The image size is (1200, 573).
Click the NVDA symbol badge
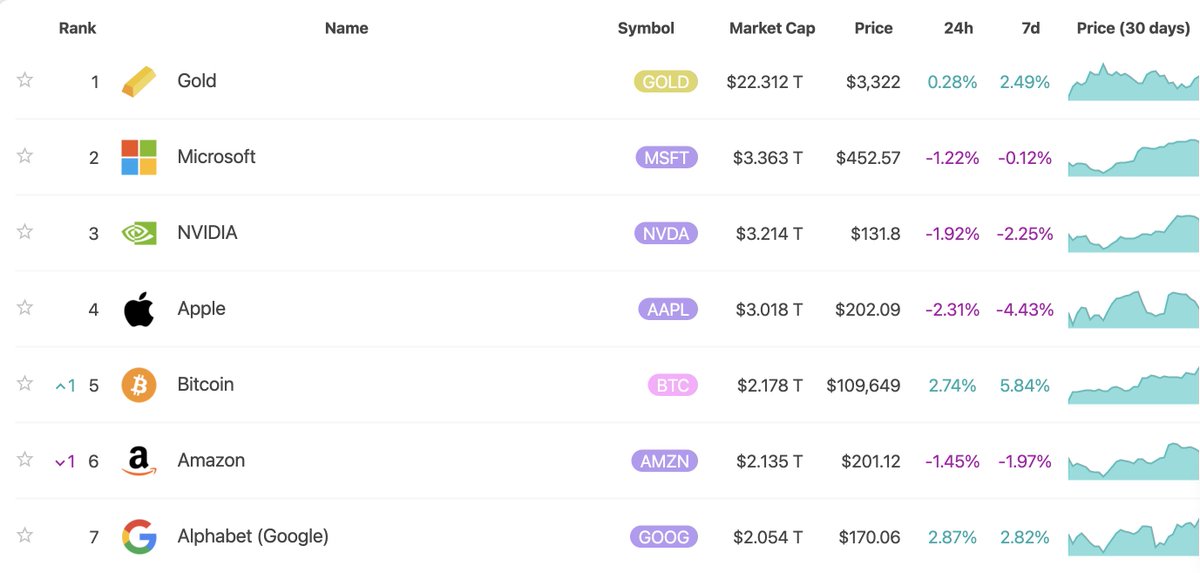click(x=666, y=234)
